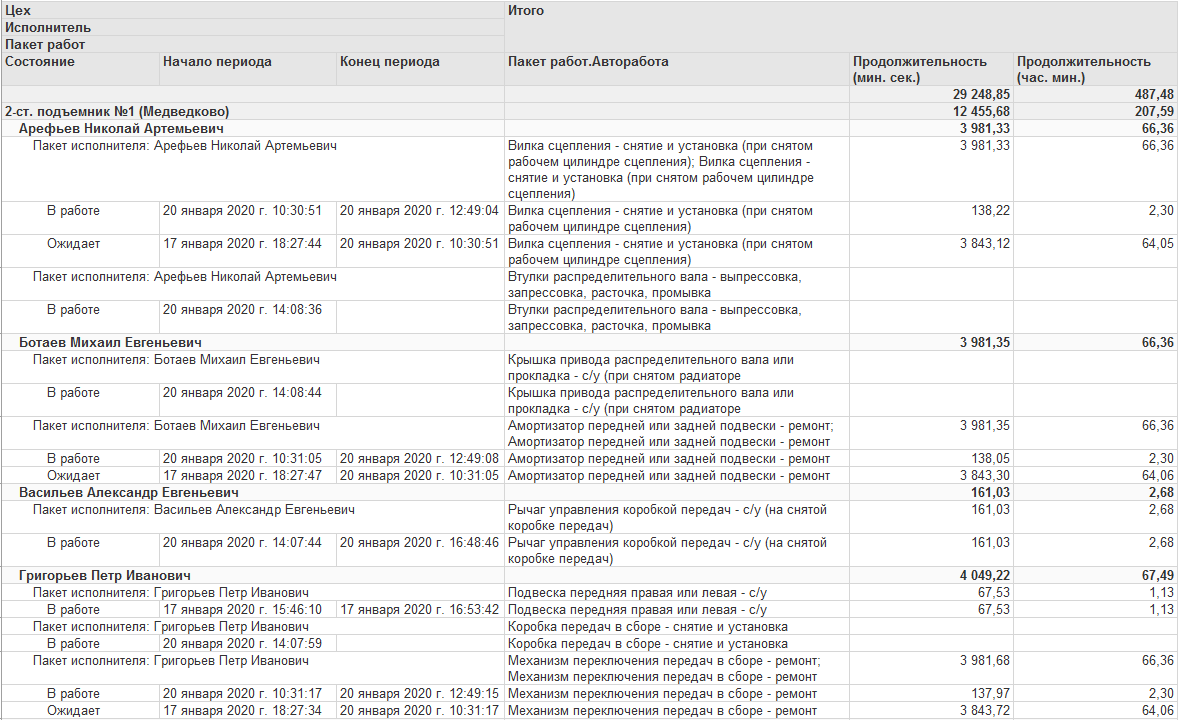1179x720 pixels.
Task: Select start time '17 января 2020 г. 18:27:44'
Action: click(242, 244)
